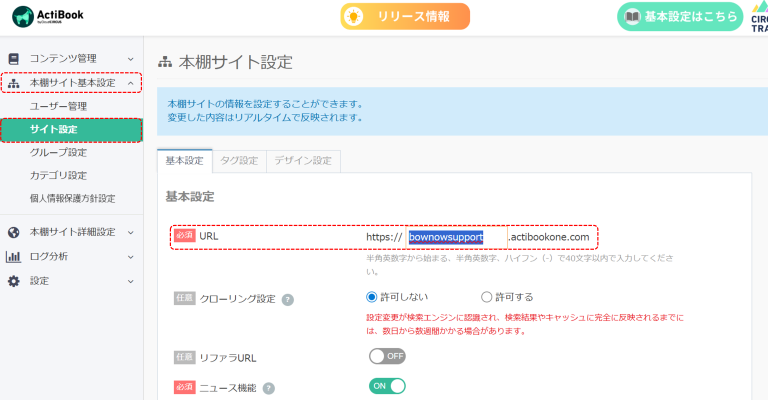The image size is (768, 400).
Task: Click .actibookone.com domain suffix text
Action: pyautogui.click(x=549, y=237)
